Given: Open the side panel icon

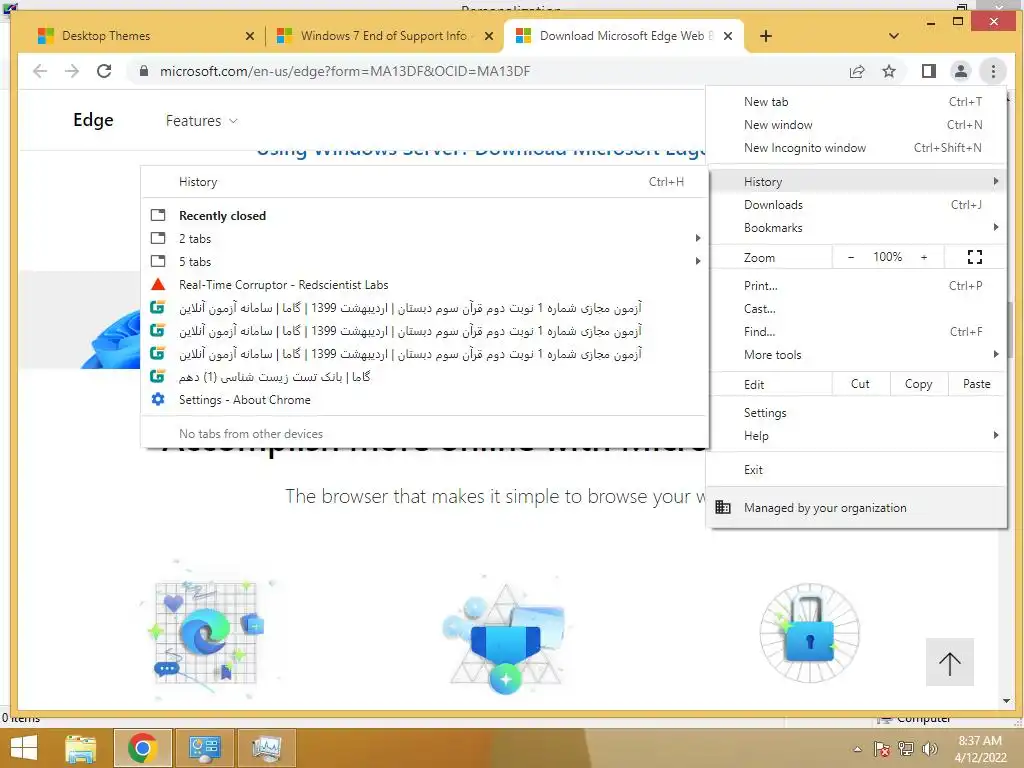Looking at the screenshot, I should [929, 71].
